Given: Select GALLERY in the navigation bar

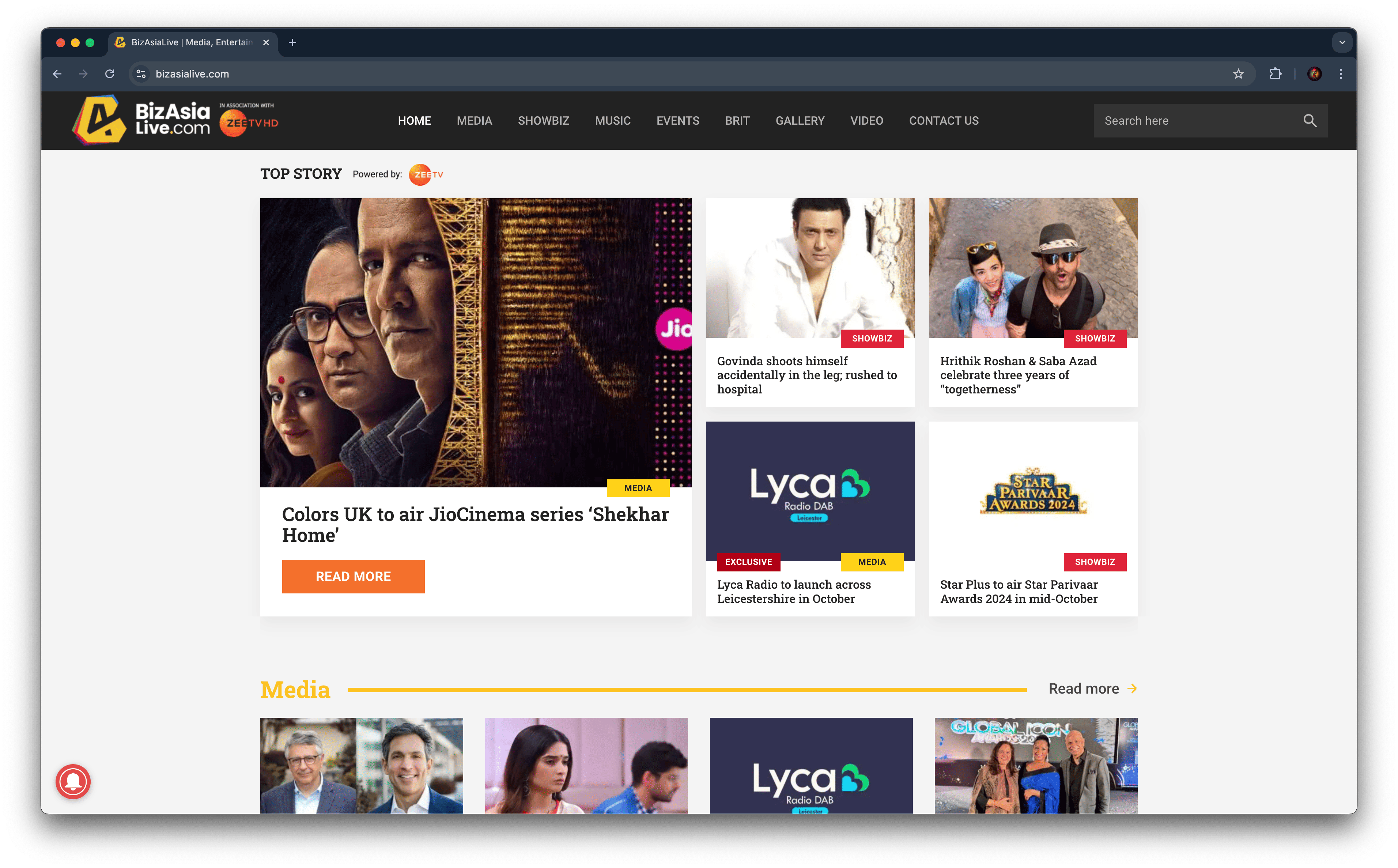Looking at the screenshot, I should [800, 121].
